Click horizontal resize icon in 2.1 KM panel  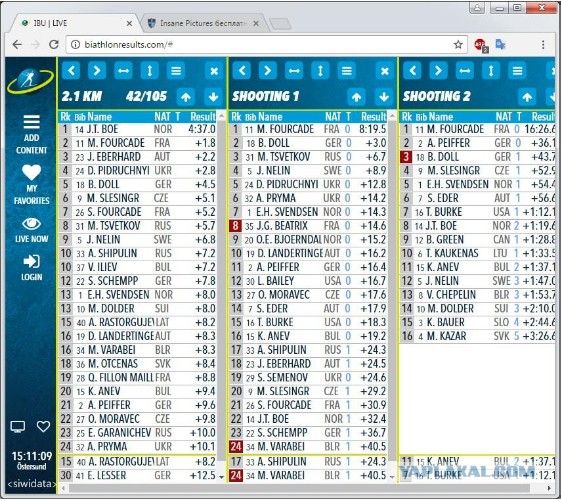tap(123, 70)
